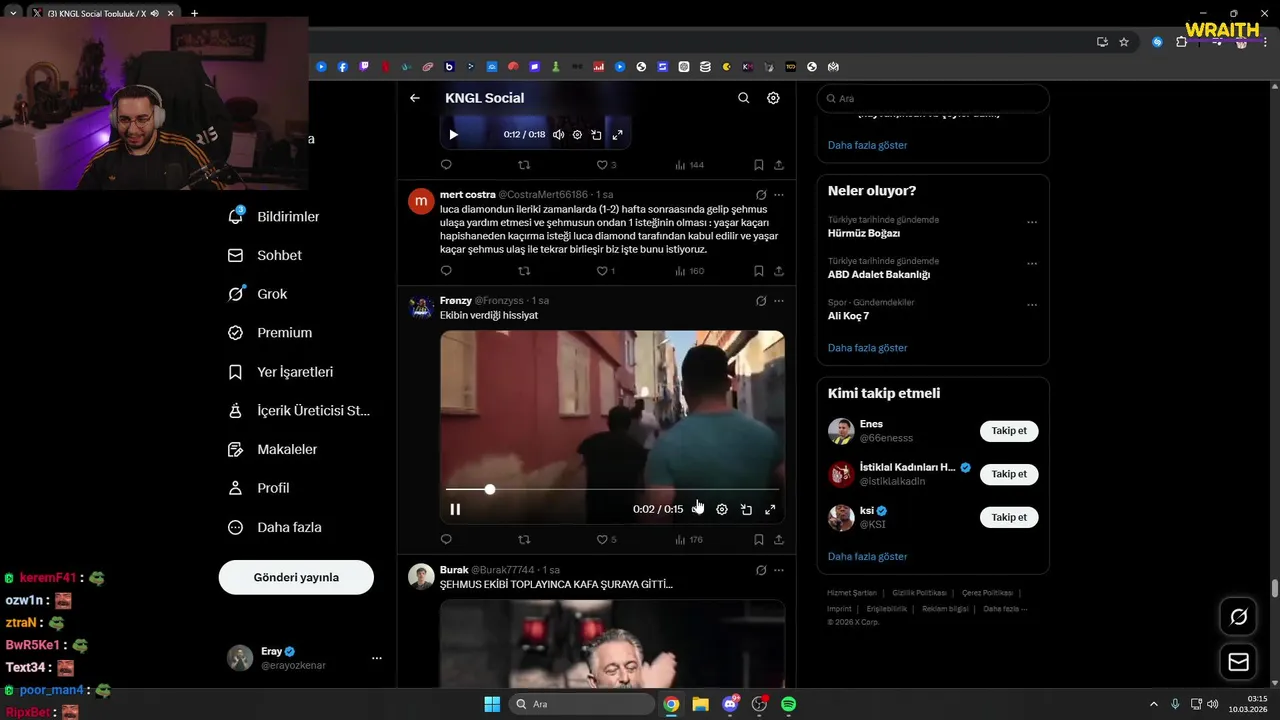The width and height of the screenshot is (1280, 720).
Task: View analytics of post with 144 views
Action: coord(689,165)
